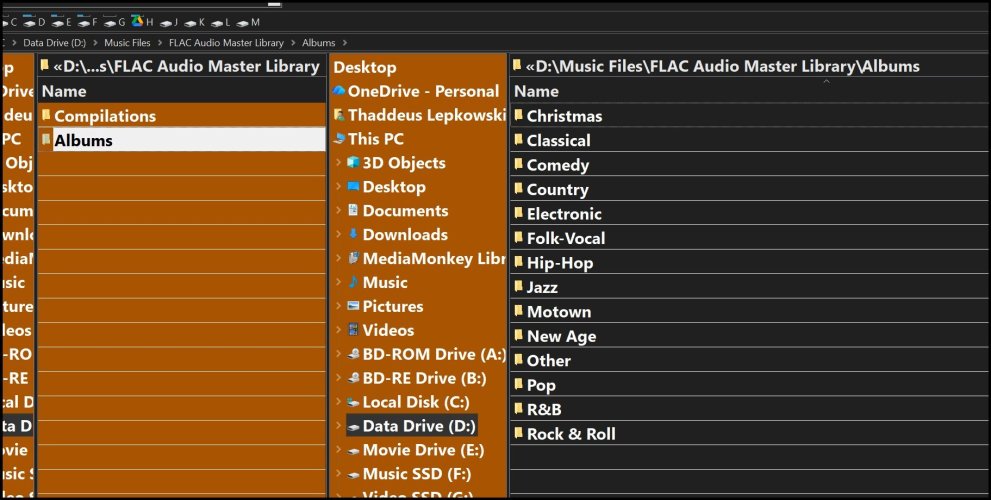Select drive E in the drive bar
Image resolution: width=991 pixels, height=500 pixels.
point(61,22)
